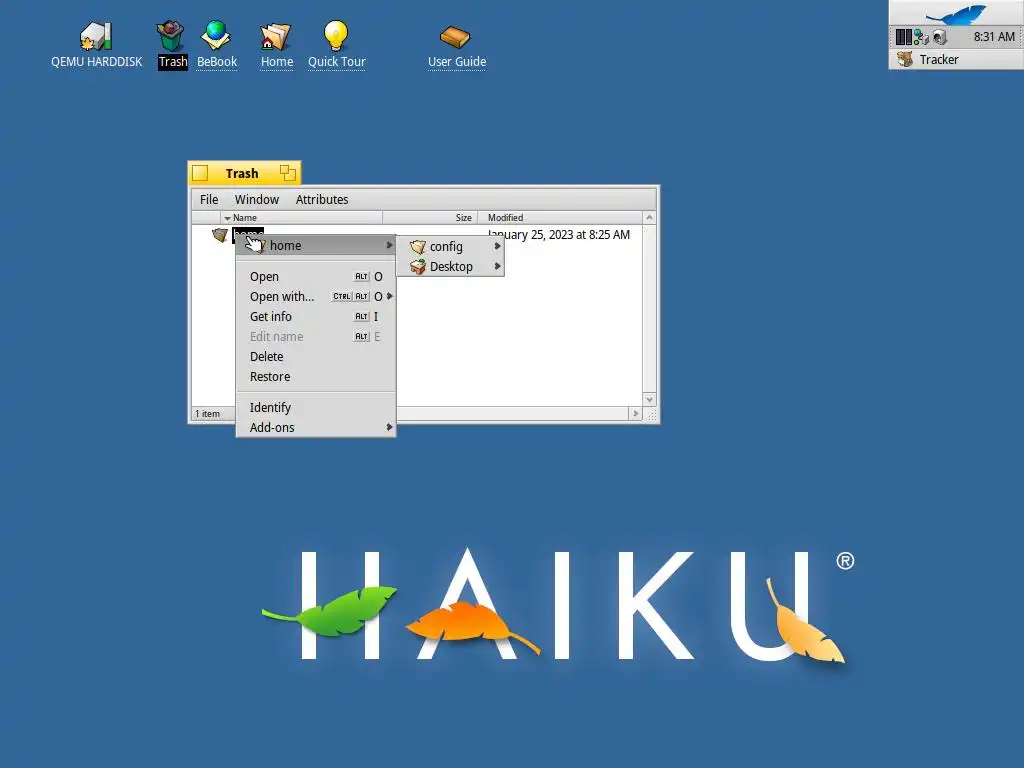
Task: Click the '1 item' status text
Action: tap(208, 414)
